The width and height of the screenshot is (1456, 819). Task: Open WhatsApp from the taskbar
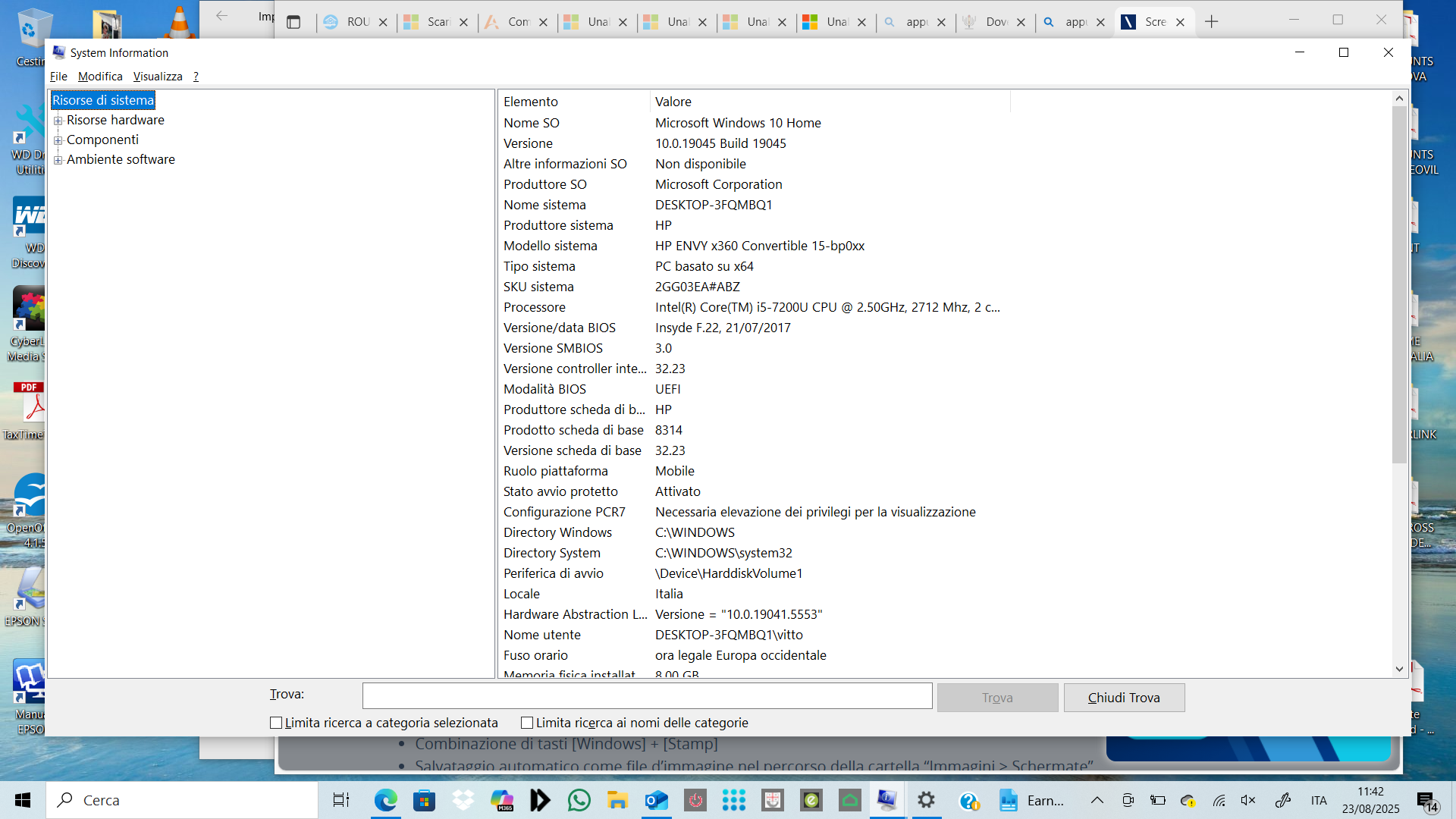[579, 800]
